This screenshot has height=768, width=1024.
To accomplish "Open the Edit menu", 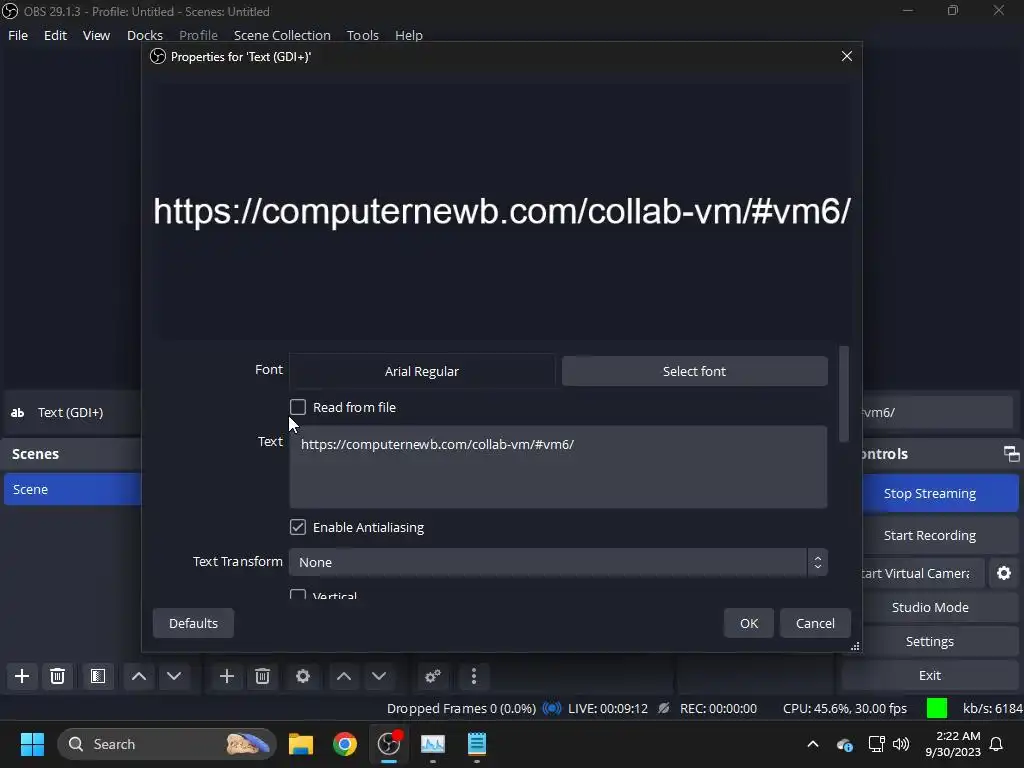I will pyautogui.click(x=55, y=35).
